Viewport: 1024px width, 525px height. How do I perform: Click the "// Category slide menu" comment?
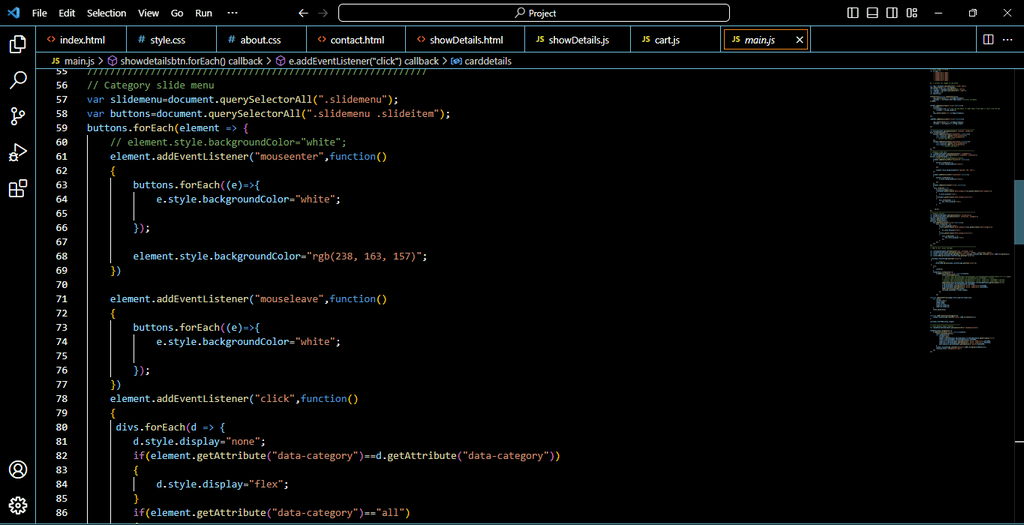(150, 86)
